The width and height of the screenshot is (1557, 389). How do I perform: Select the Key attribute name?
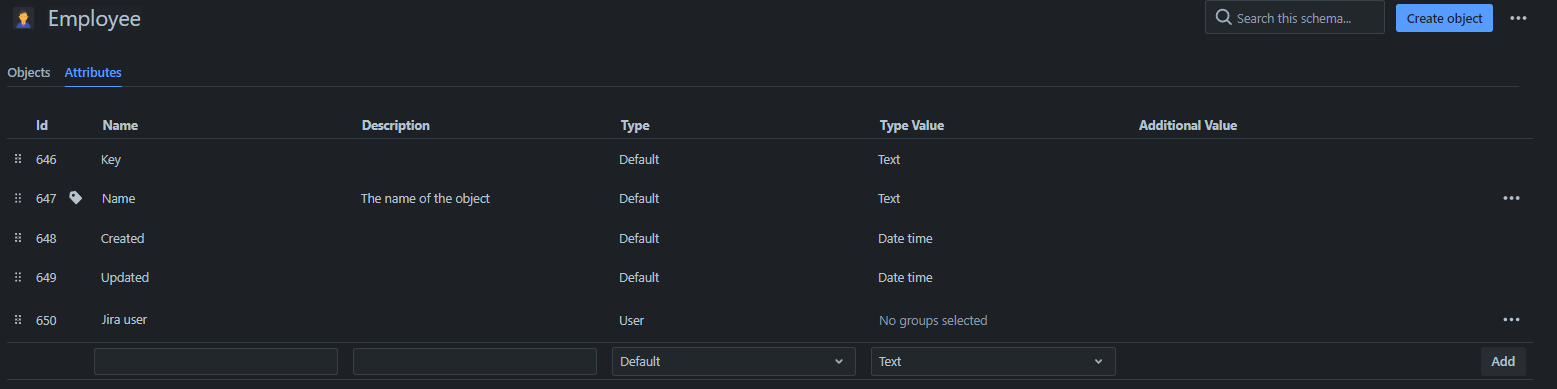point(111,159)
